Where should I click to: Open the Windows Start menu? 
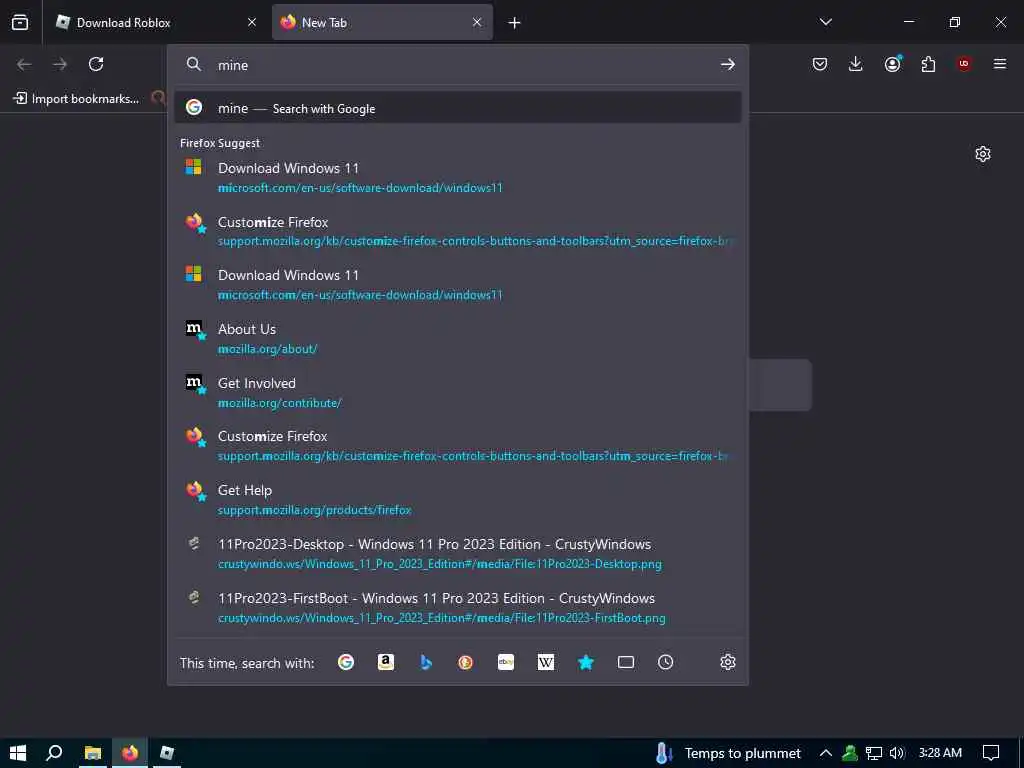point(18,753)
